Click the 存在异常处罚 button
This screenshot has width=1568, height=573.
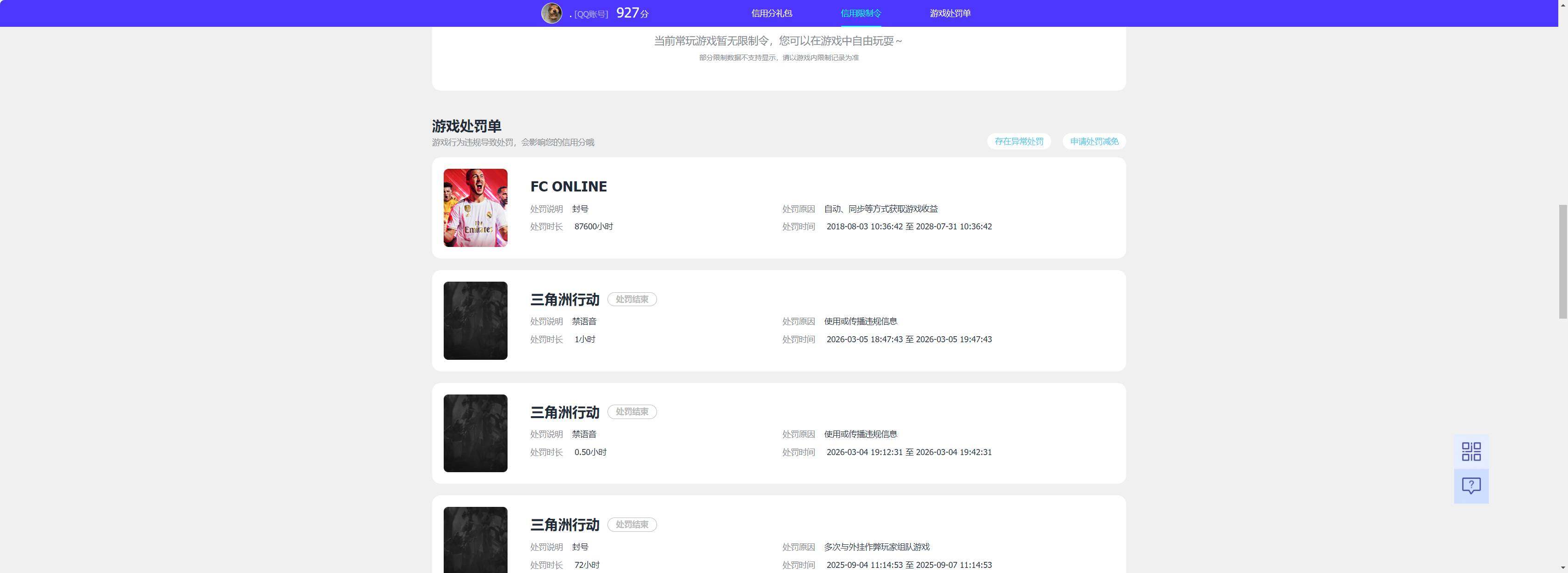pos(1019,141)
